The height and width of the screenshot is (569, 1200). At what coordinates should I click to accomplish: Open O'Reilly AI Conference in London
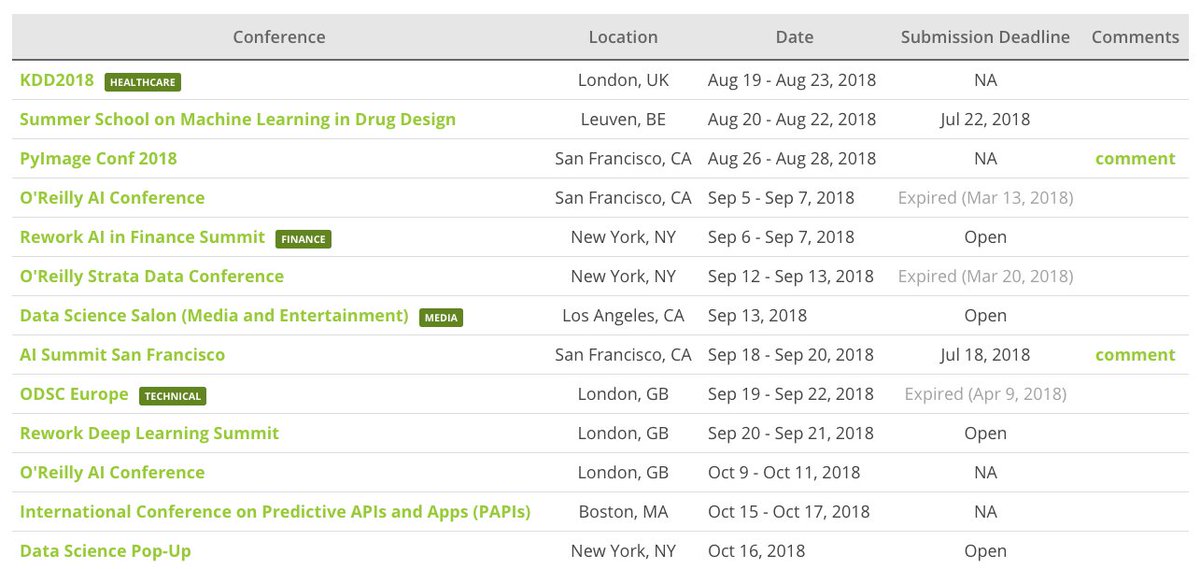pos(112,472)
